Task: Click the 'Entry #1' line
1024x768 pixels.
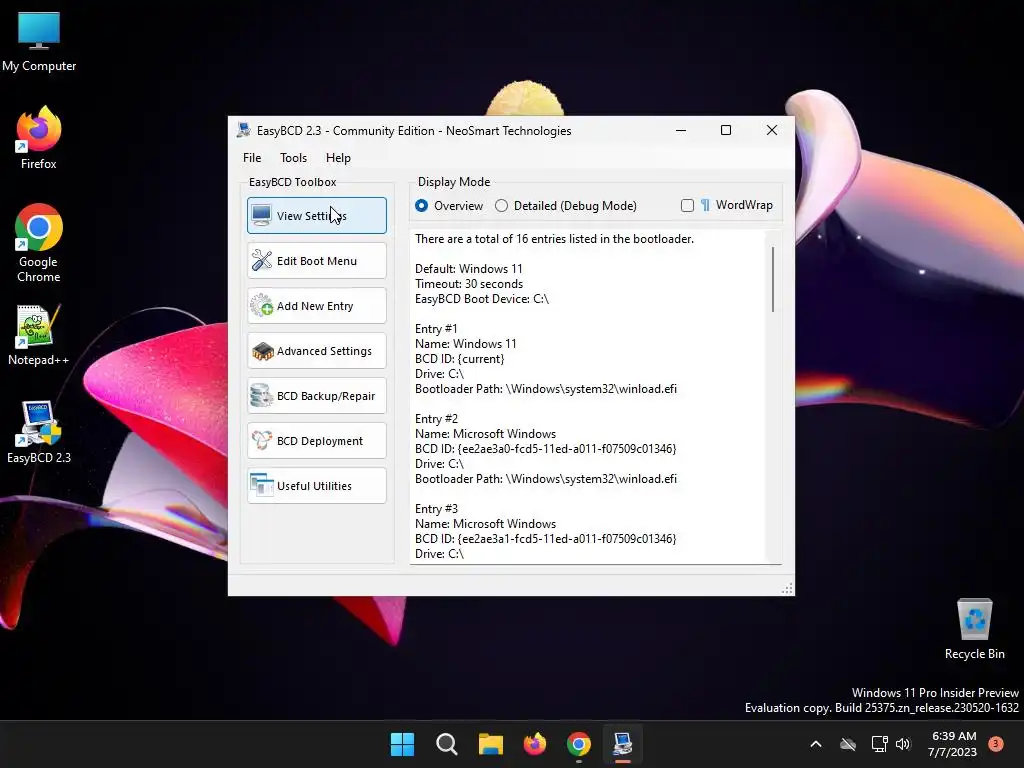Action: point(436,328)
